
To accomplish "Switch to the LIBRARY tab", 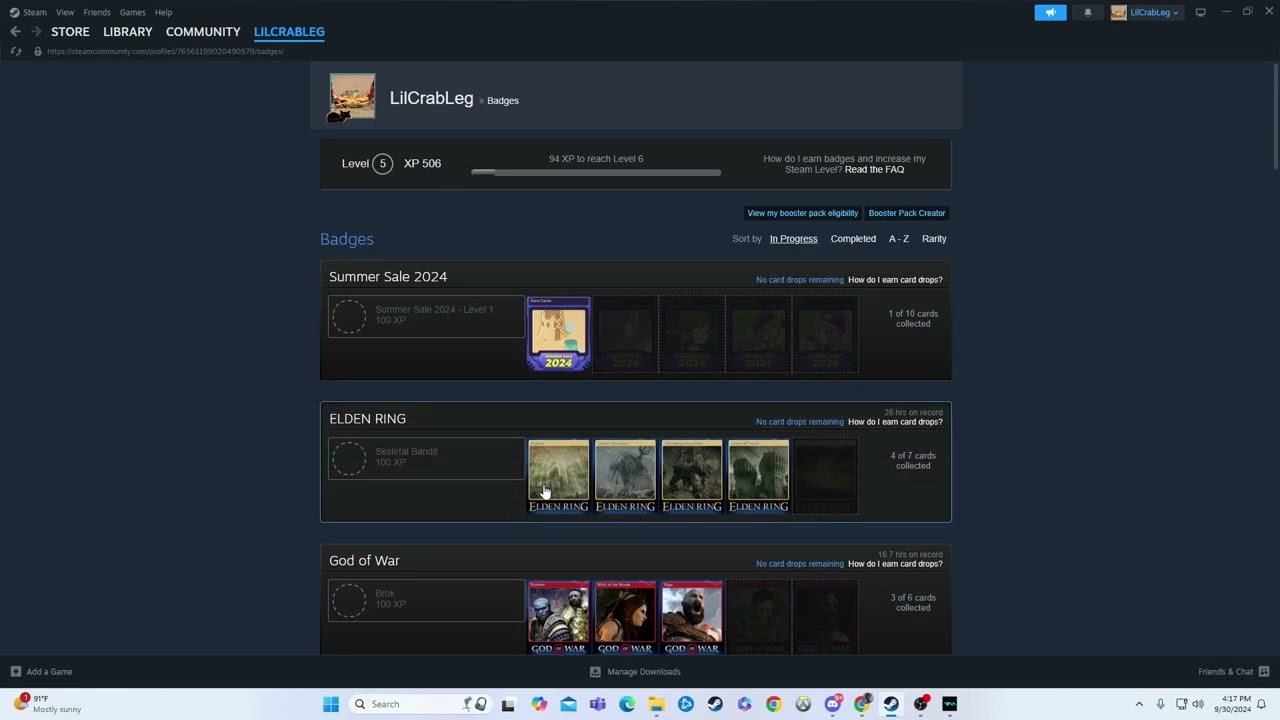I will click(128, 32).
